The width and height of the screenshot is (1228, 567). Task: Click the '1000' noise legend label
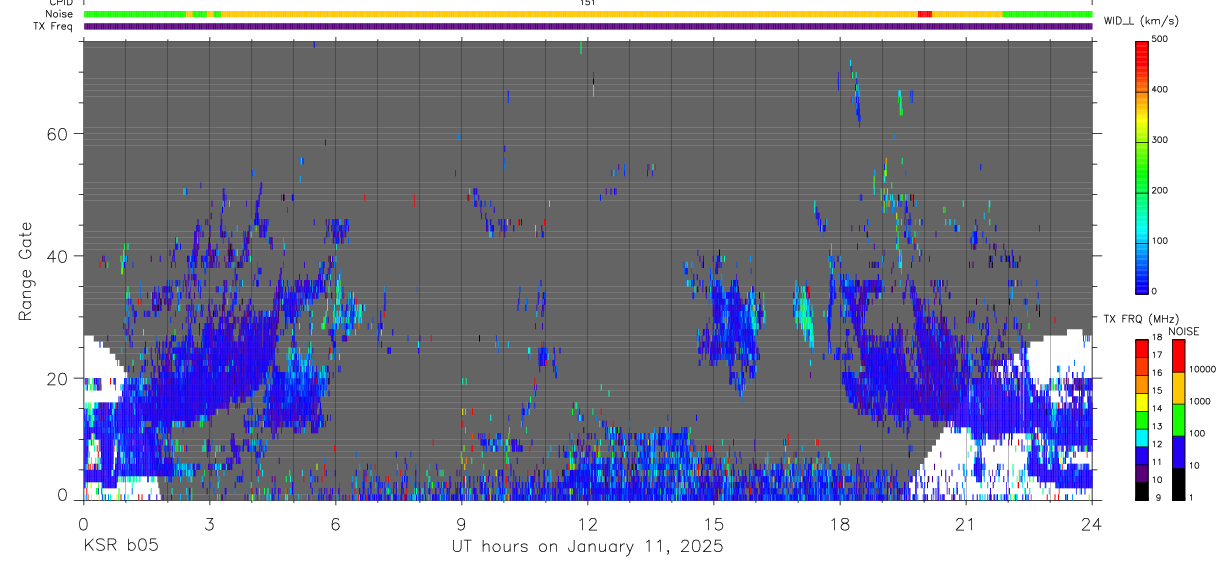[x=1200, y=401]
